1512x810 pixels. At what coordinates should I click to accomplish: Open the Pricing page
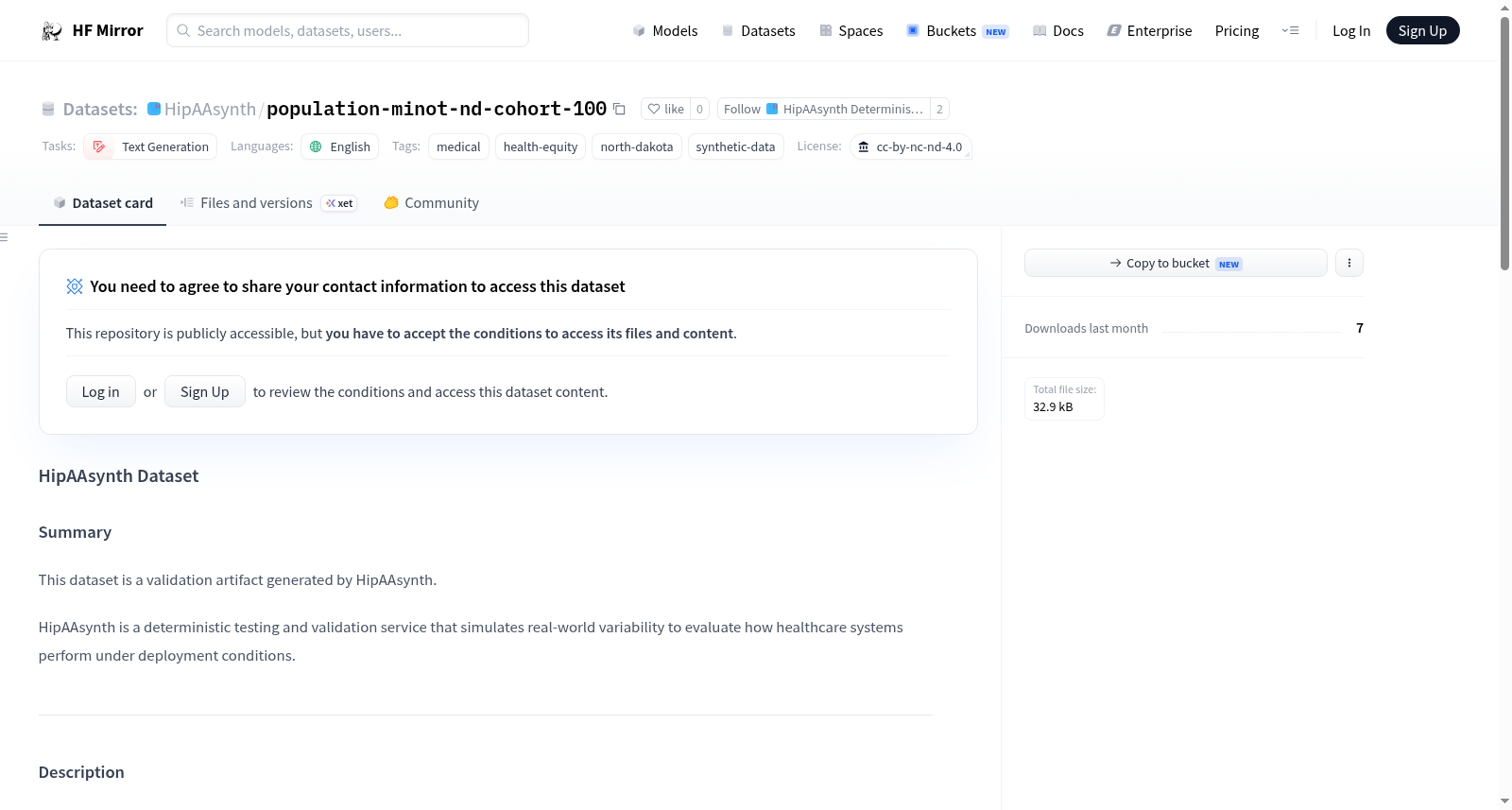pyautogui.click(x=1237, y=31)
